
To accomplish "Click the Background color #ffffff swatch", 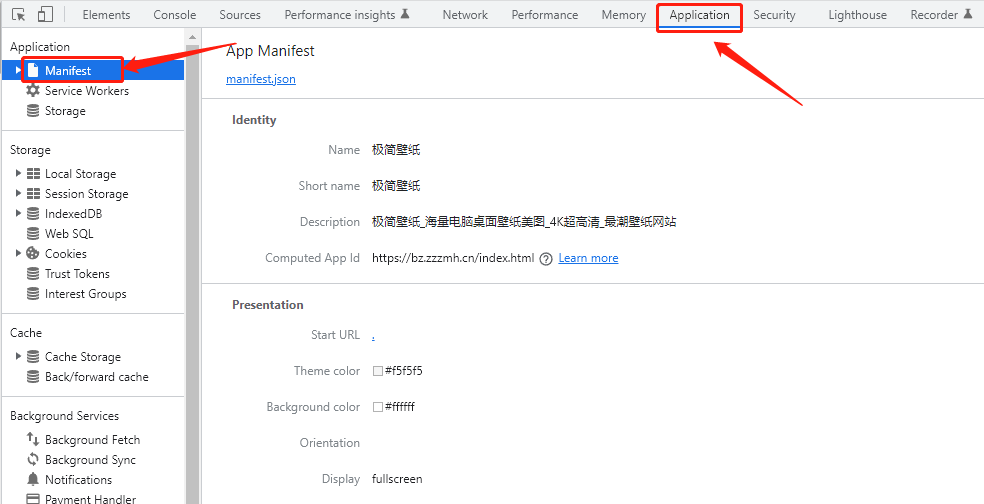I will 378,407.
